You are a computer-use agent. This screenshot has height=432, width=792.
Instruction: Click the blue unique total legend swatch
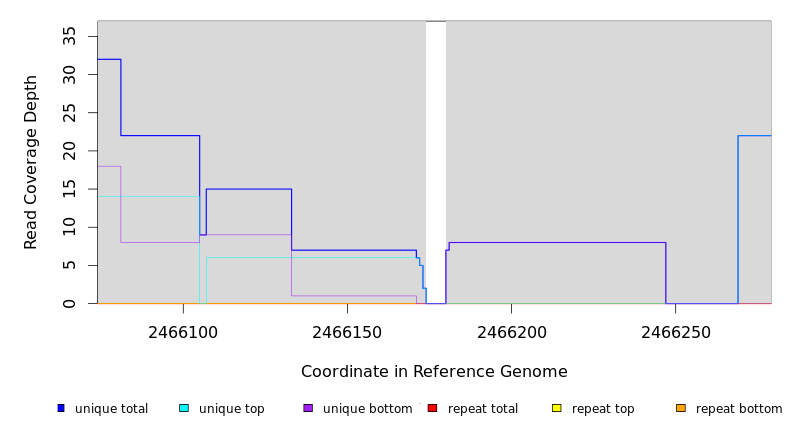[61, 408]
